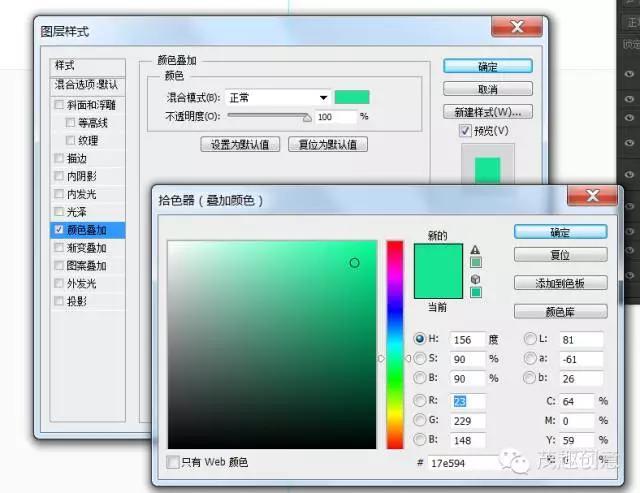Open the 混合模式 dropdown set to 正常
Image resolution: width=640 pixels, height=493 pixels.
tap(278, 98)
